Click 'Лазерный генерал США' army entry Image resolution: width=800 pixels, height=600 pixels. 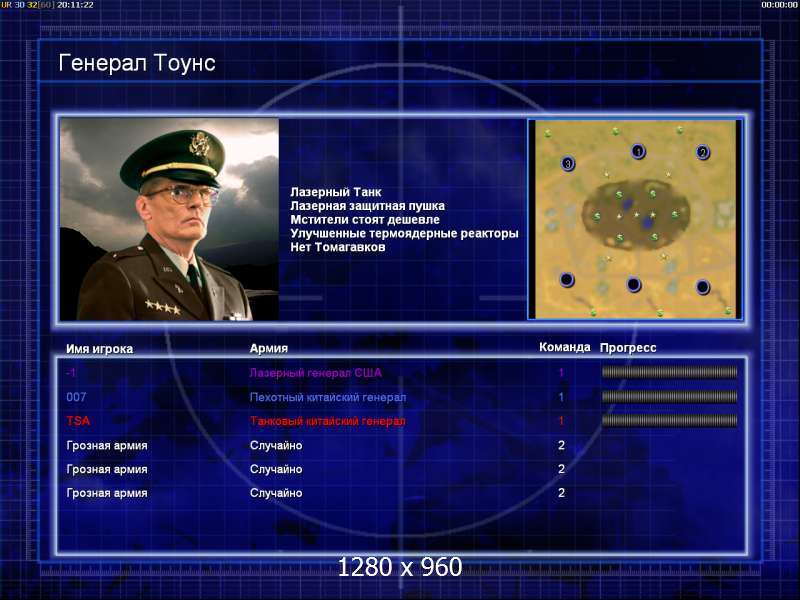[x=315, y=373]
